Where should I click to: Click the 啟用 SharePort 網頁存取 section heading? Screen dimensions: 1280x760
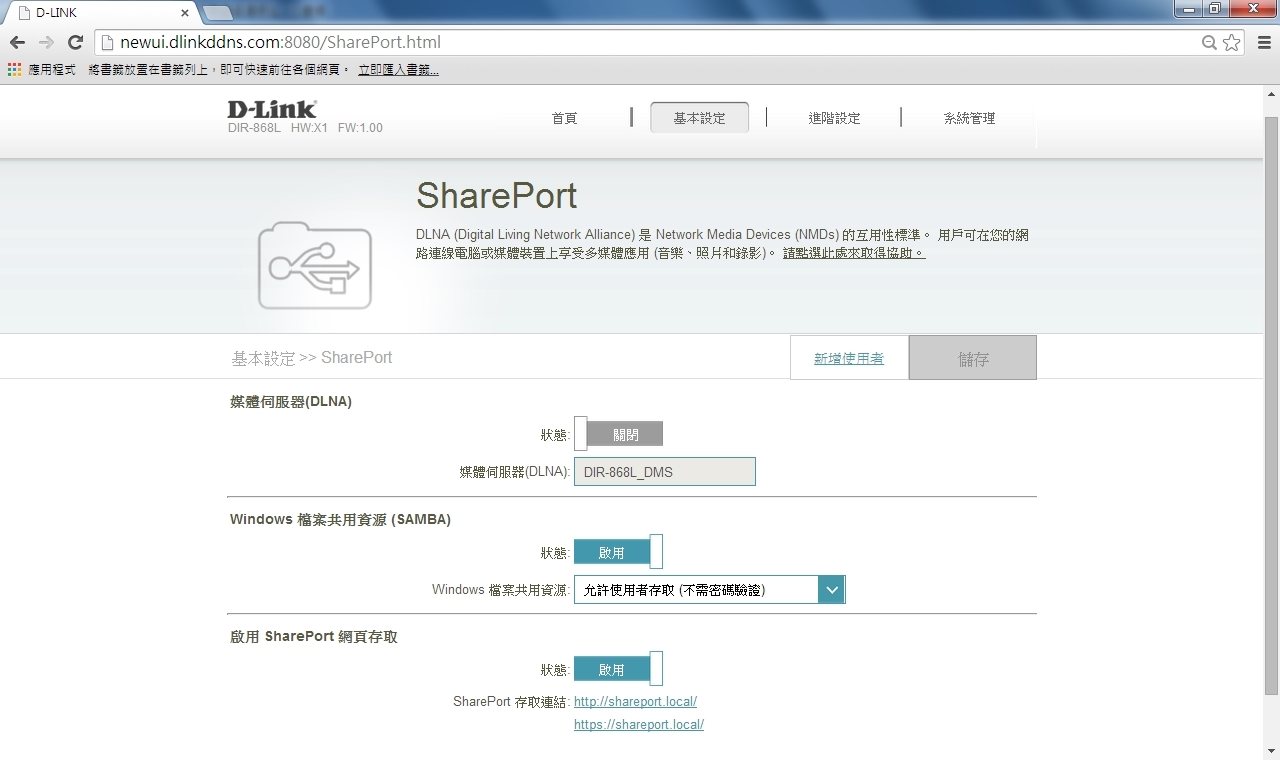314,637
